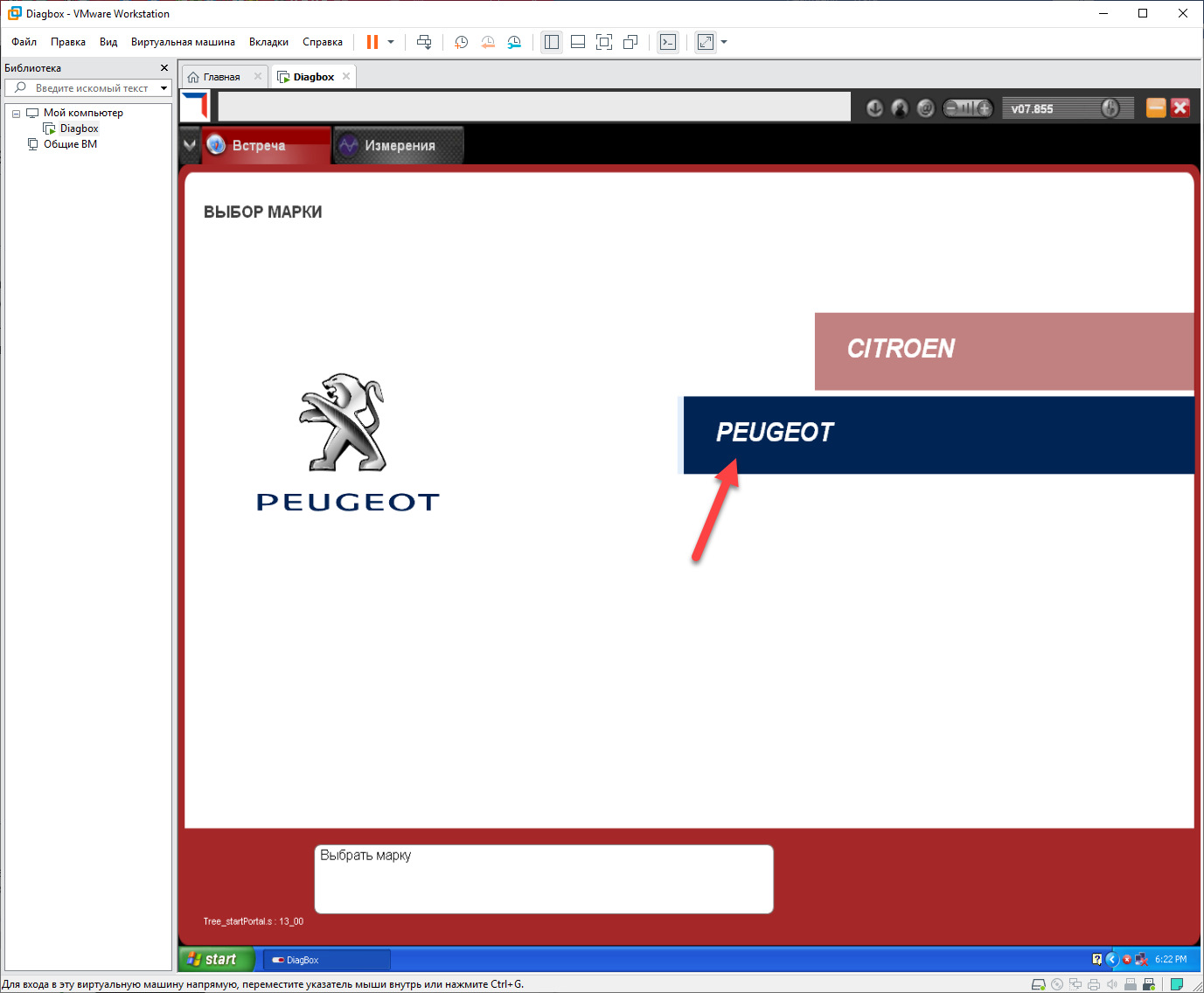Click the minus button on the DiagBox level control
The width and height of the screenshot is (1204, 993).
(x=951, y=108)
